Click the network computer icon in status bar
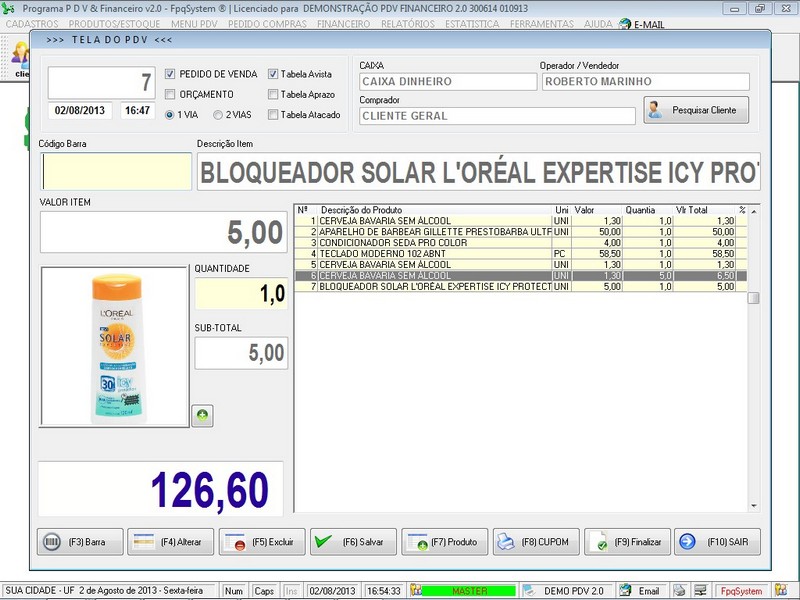This screenshot has width=800, height=600. pyautogui.click(x=700, y=591)
